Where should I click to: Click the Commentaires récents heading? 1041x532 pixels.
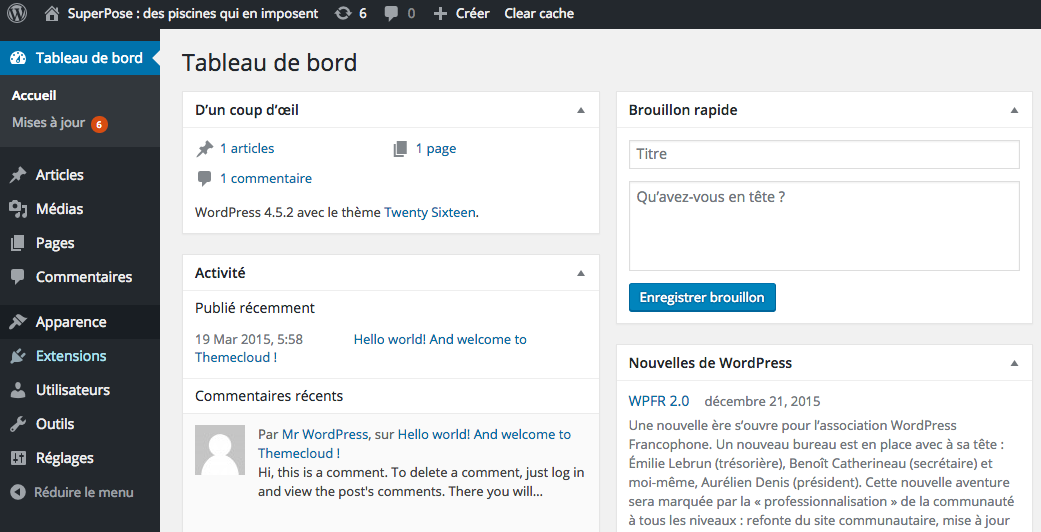tap(269, 396)
